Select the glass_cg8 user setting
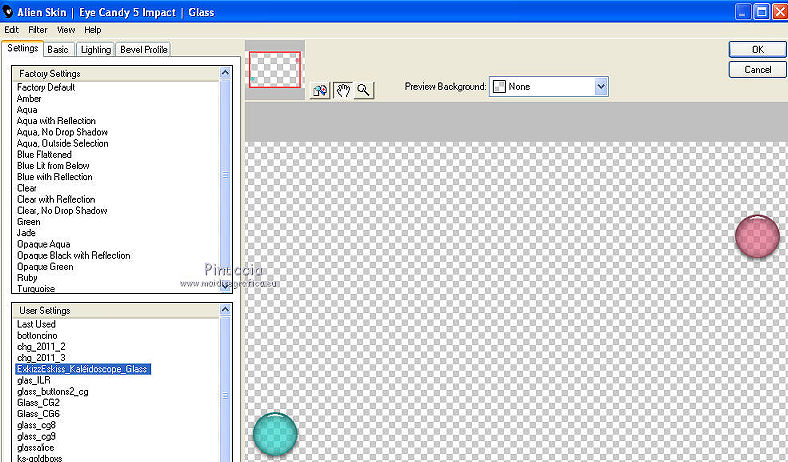The height and width of the screenshot is (462, 788). (x=36, y=425)
